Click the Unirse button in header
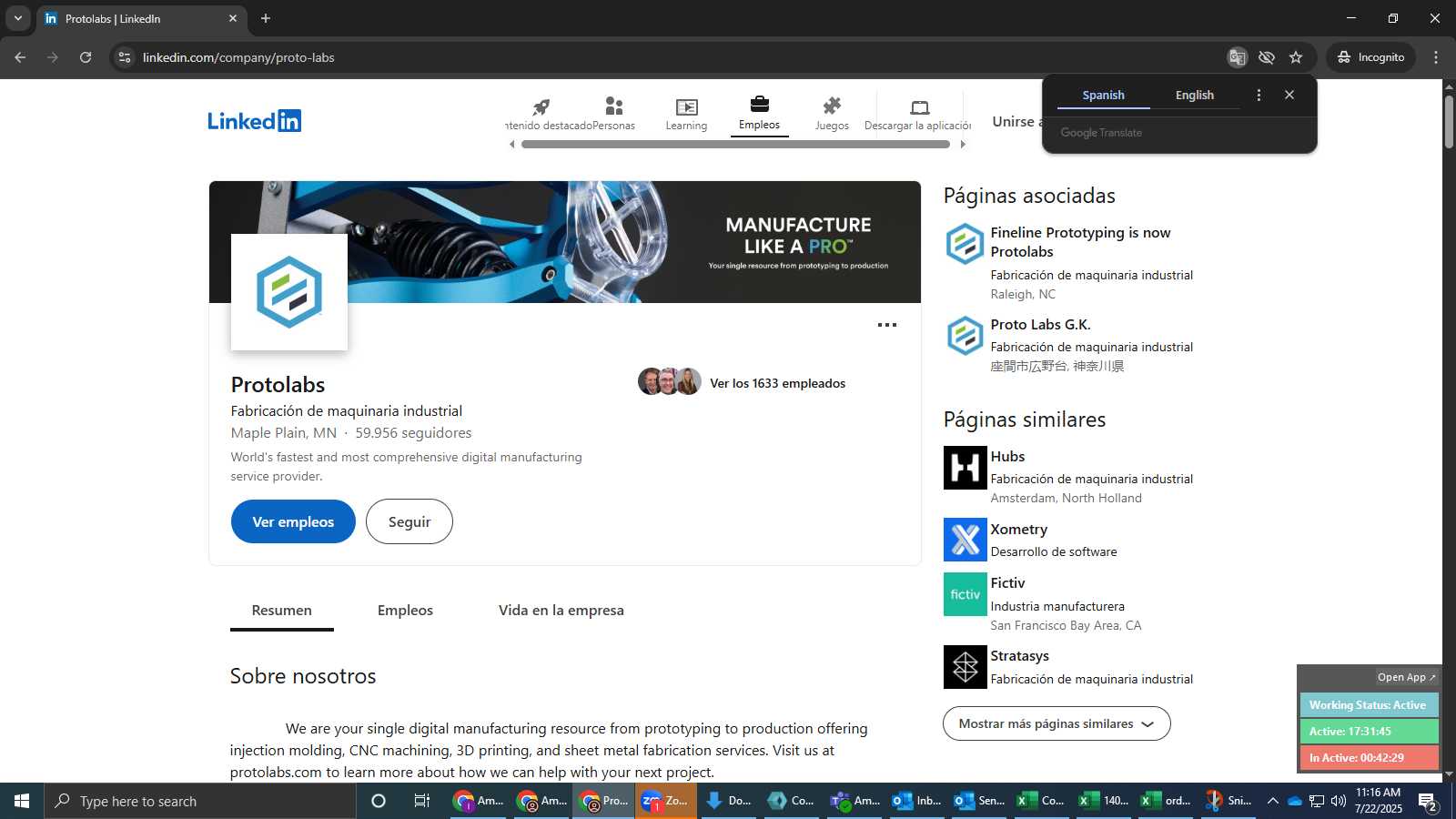Viewport: 1456px width, 819px height. click(x=1017, y=121)
